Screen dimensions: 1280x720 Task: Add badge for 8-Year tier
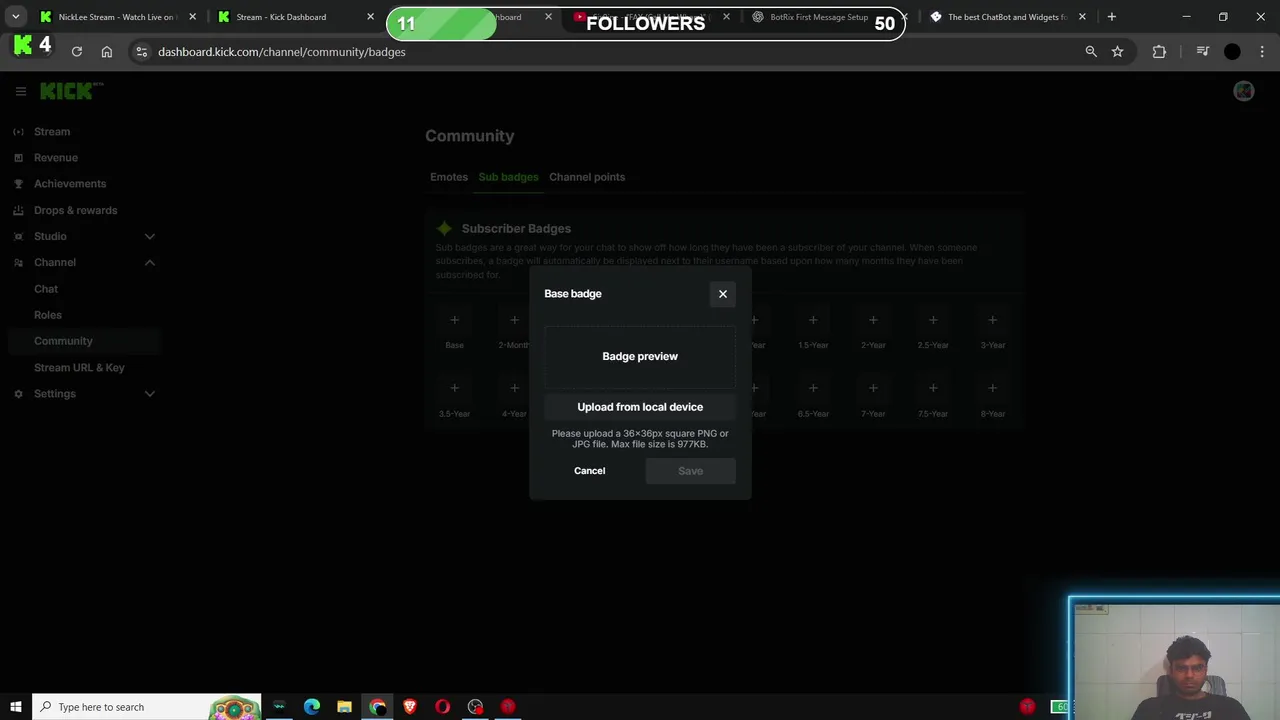(992, 388)
